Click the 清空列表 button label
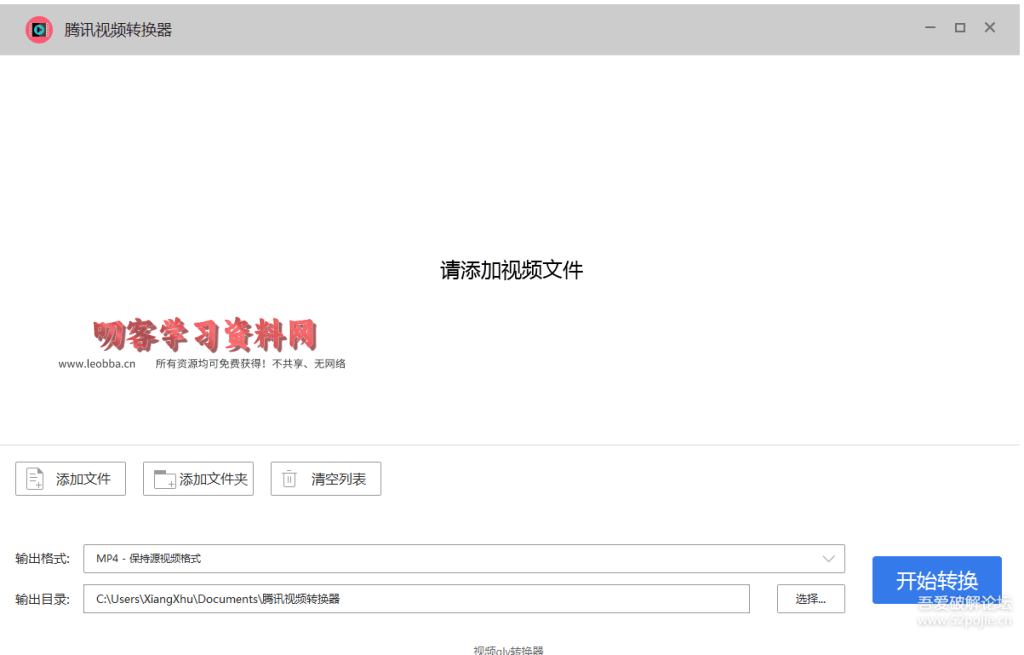 tap(338, 479)
